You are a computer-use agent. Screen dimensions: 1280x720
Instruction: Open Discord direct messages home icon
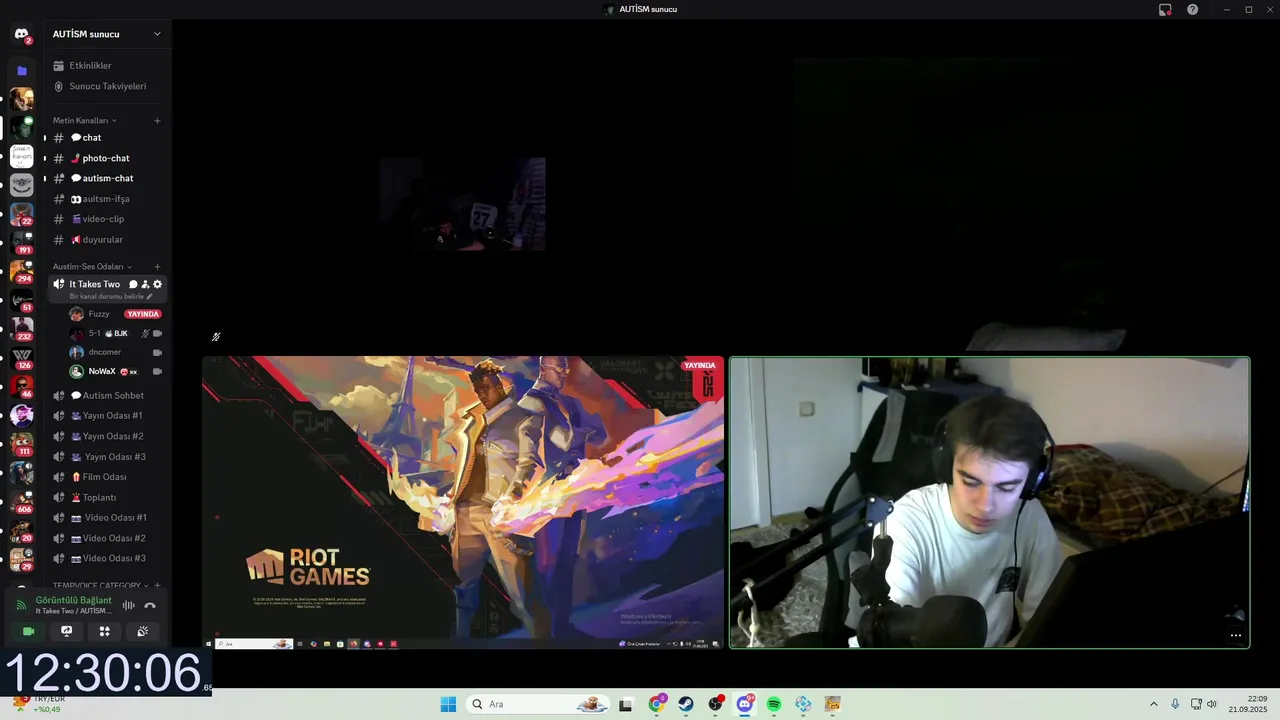click(21, 34)
